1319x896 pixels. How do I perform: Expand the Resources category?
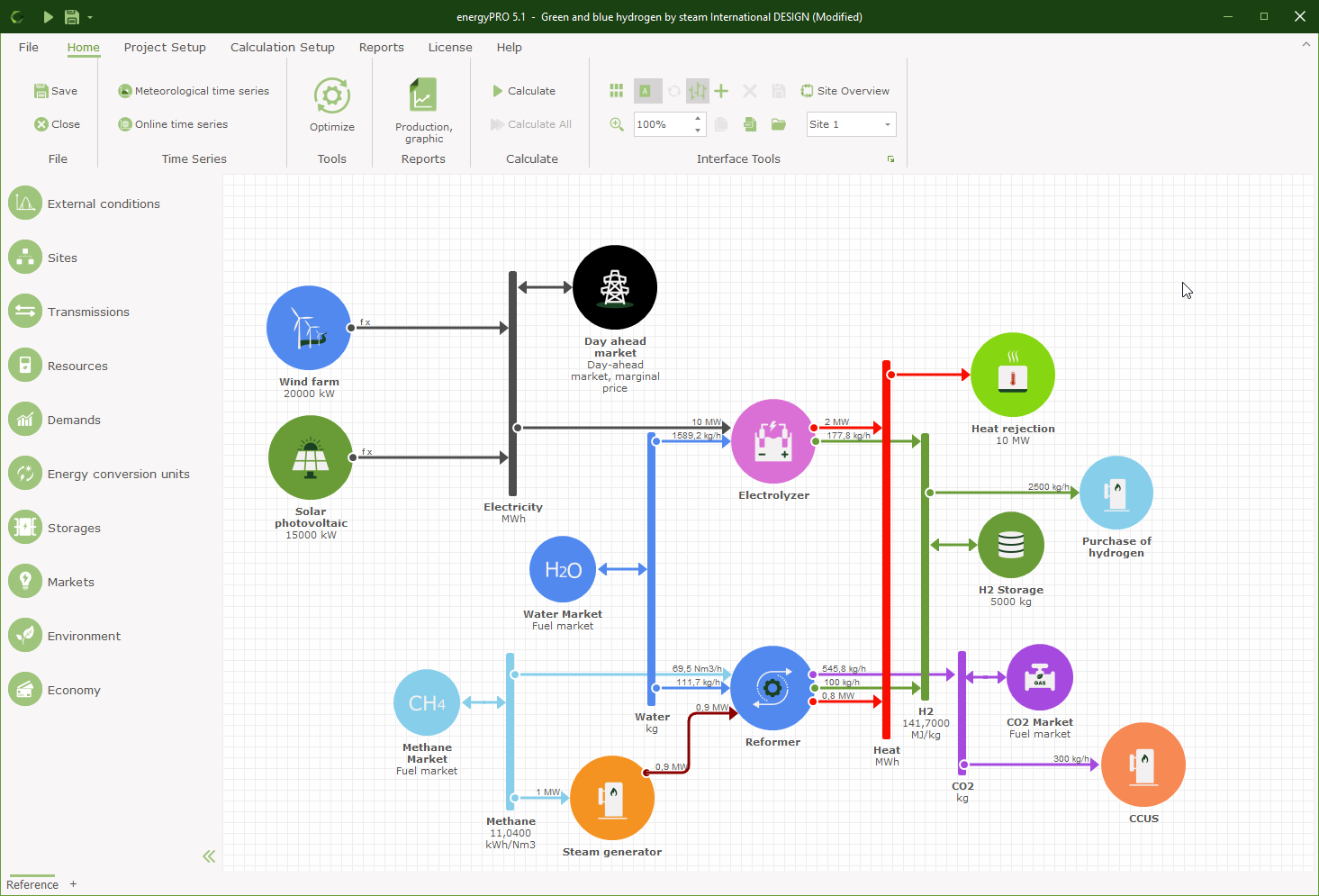click(x=59, y=366)
